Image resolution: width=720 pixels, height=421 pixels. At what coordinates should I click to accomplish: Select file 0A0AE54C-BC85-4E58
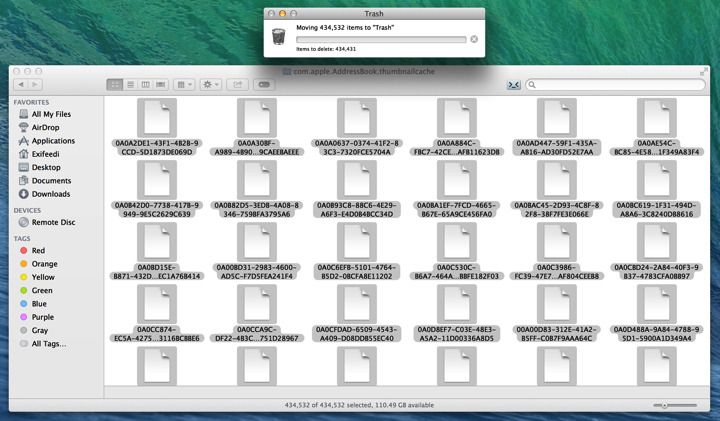[x=657, y=128]
